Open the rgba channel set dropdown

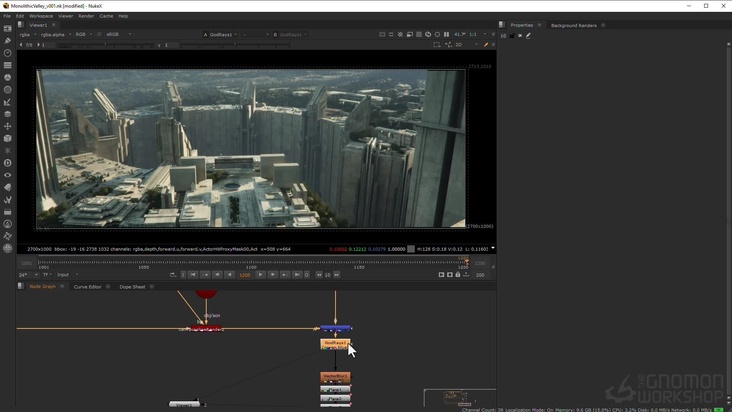28,35
